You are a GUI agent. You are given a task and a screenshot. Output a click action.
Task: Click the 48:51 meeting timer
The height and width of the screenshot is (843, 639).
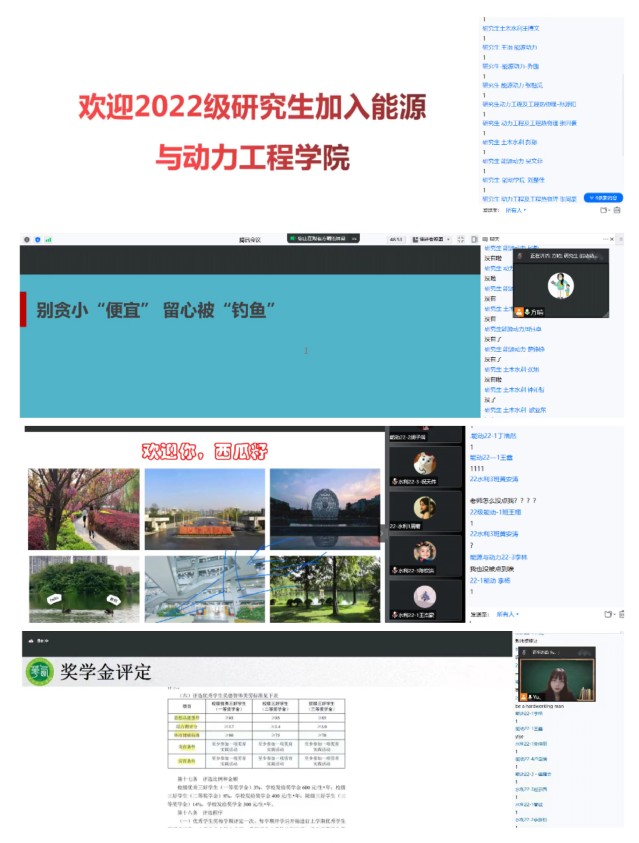coord(395,240)
